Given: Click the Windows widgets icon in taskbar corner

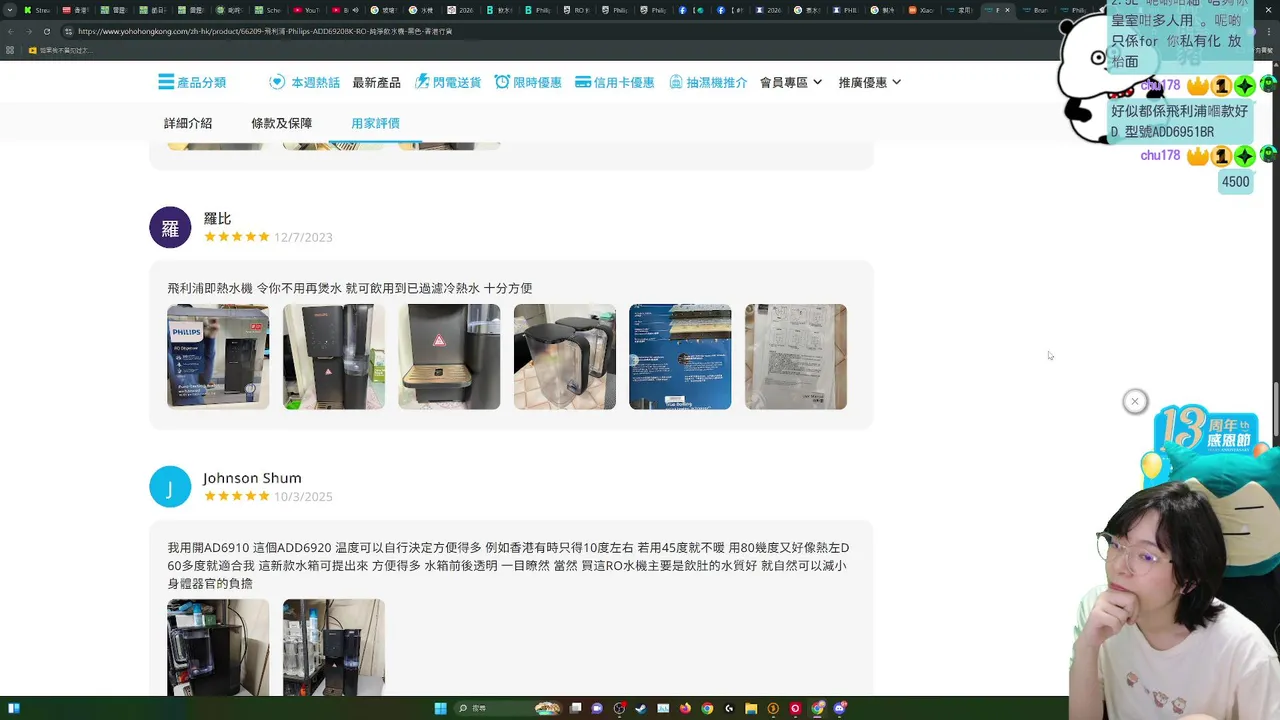Looking at the screenshot, I should point(13,709).
